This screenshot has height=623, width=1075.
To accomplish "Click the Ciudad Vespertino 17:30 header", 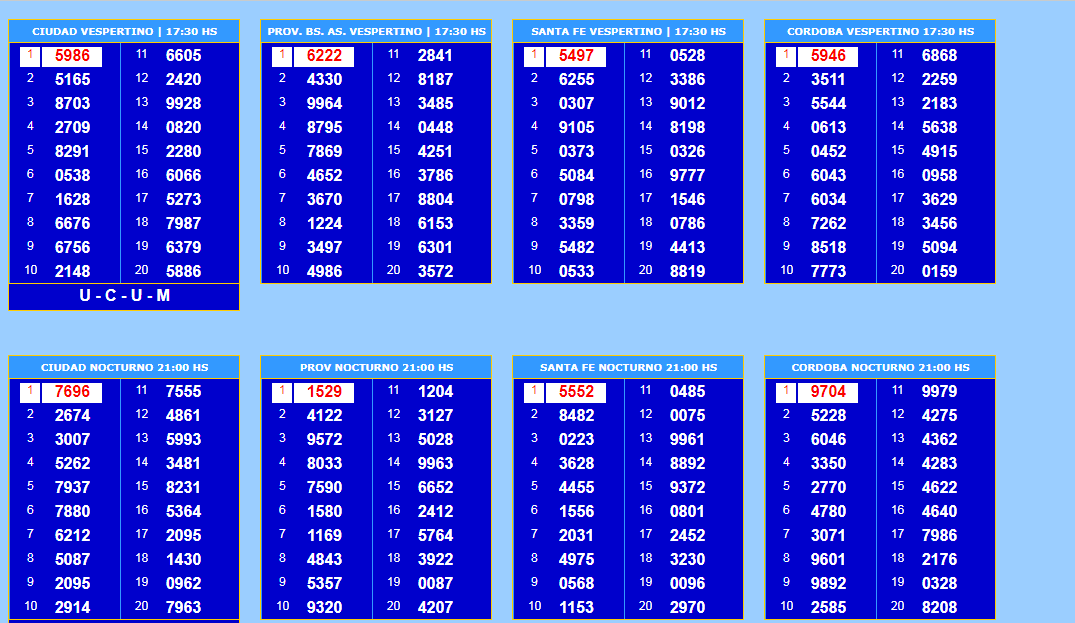I will tap(124, 32).
